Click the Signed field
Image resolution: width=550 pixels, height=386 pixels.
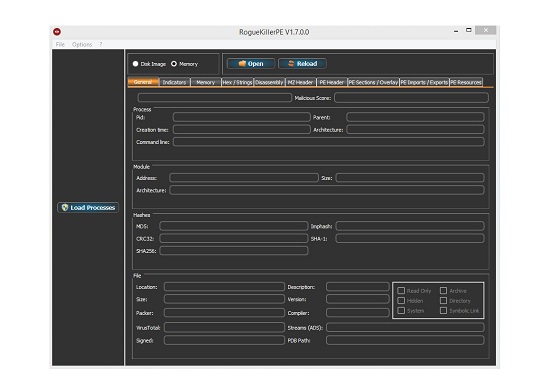224,340
